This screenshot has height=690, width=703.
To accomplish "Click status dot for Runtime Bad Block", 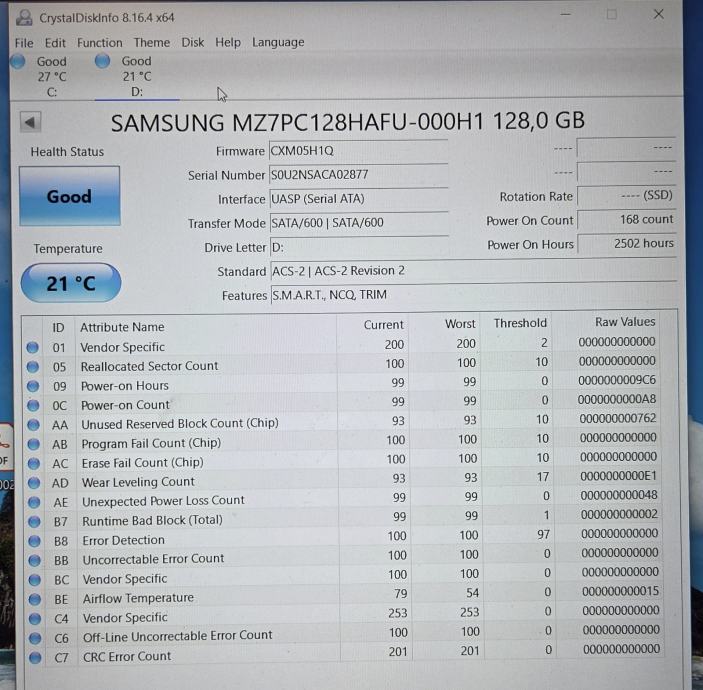I will (34, 522).
